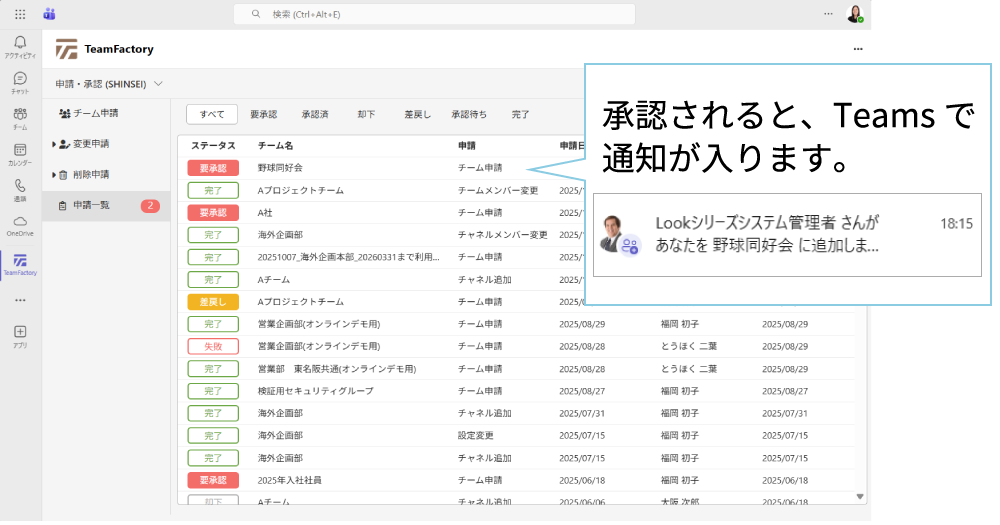Screen dimensions: 1000x525
Task: Open the Teams notification from Lookシリーズシステム管理者
Action: (786, 234)
